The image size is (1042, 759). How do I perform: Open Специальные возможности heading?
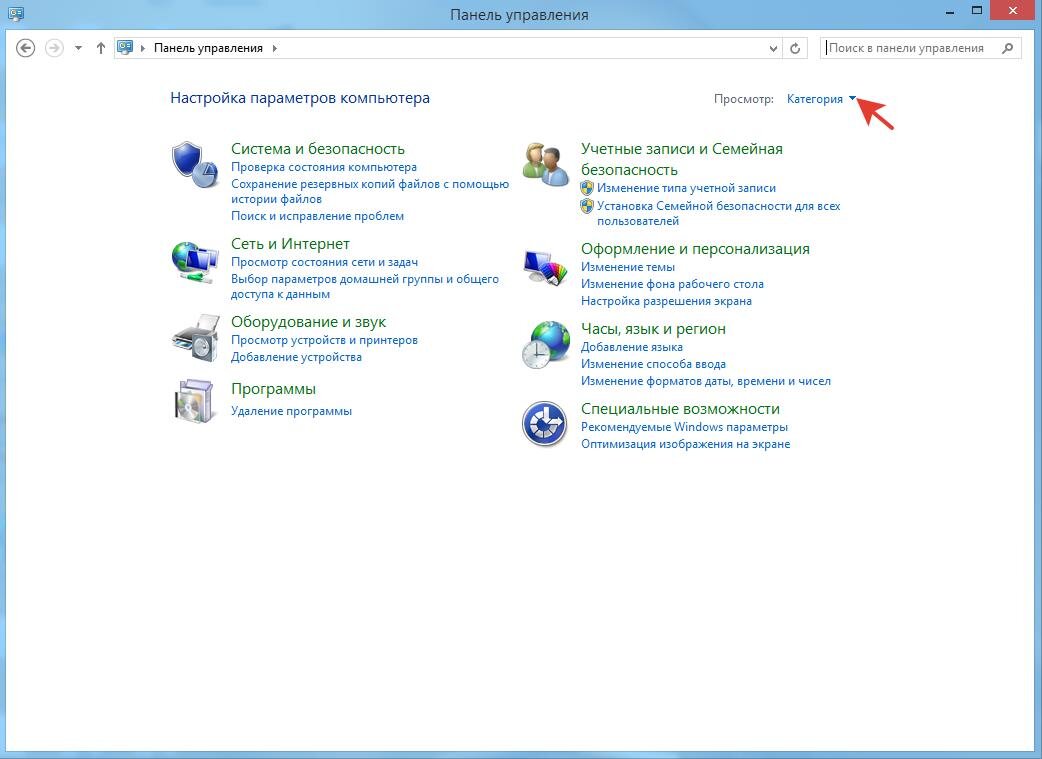[680, 409]
